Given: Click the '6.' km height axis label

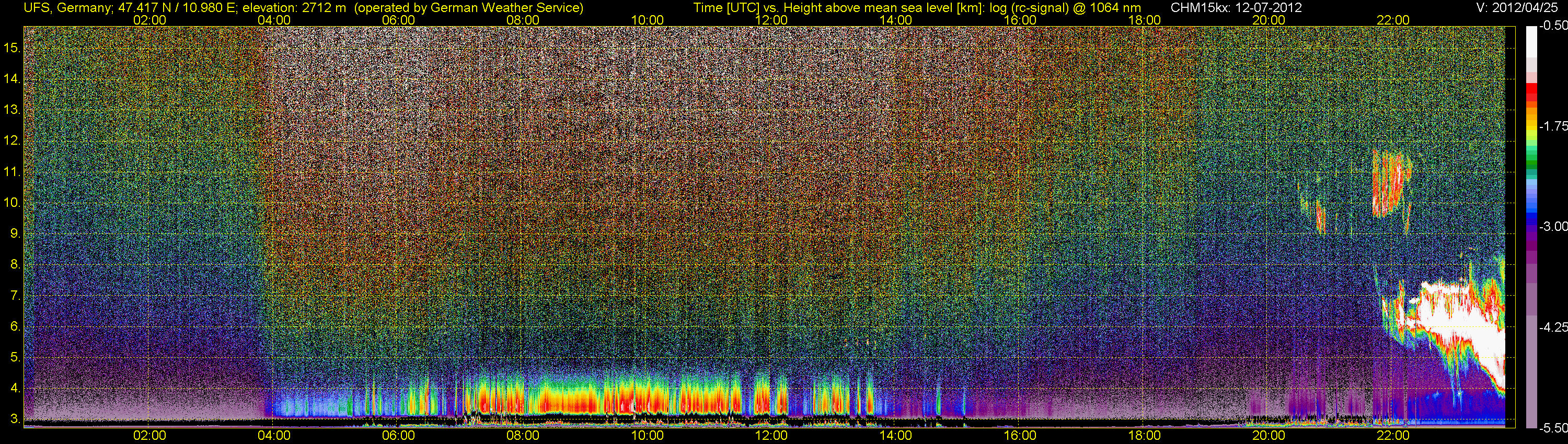Looking at the screenshot, I should click(x=15, y=326).
